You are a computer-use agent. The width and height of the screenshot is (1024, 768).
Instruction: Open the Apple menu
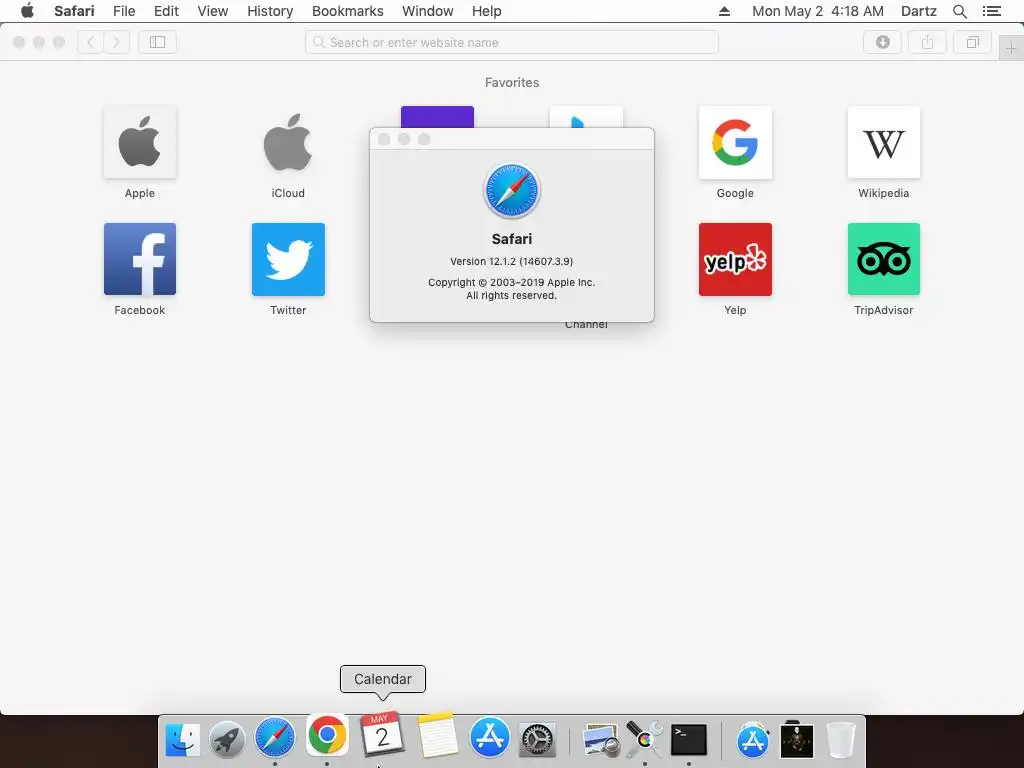[27, 11]
